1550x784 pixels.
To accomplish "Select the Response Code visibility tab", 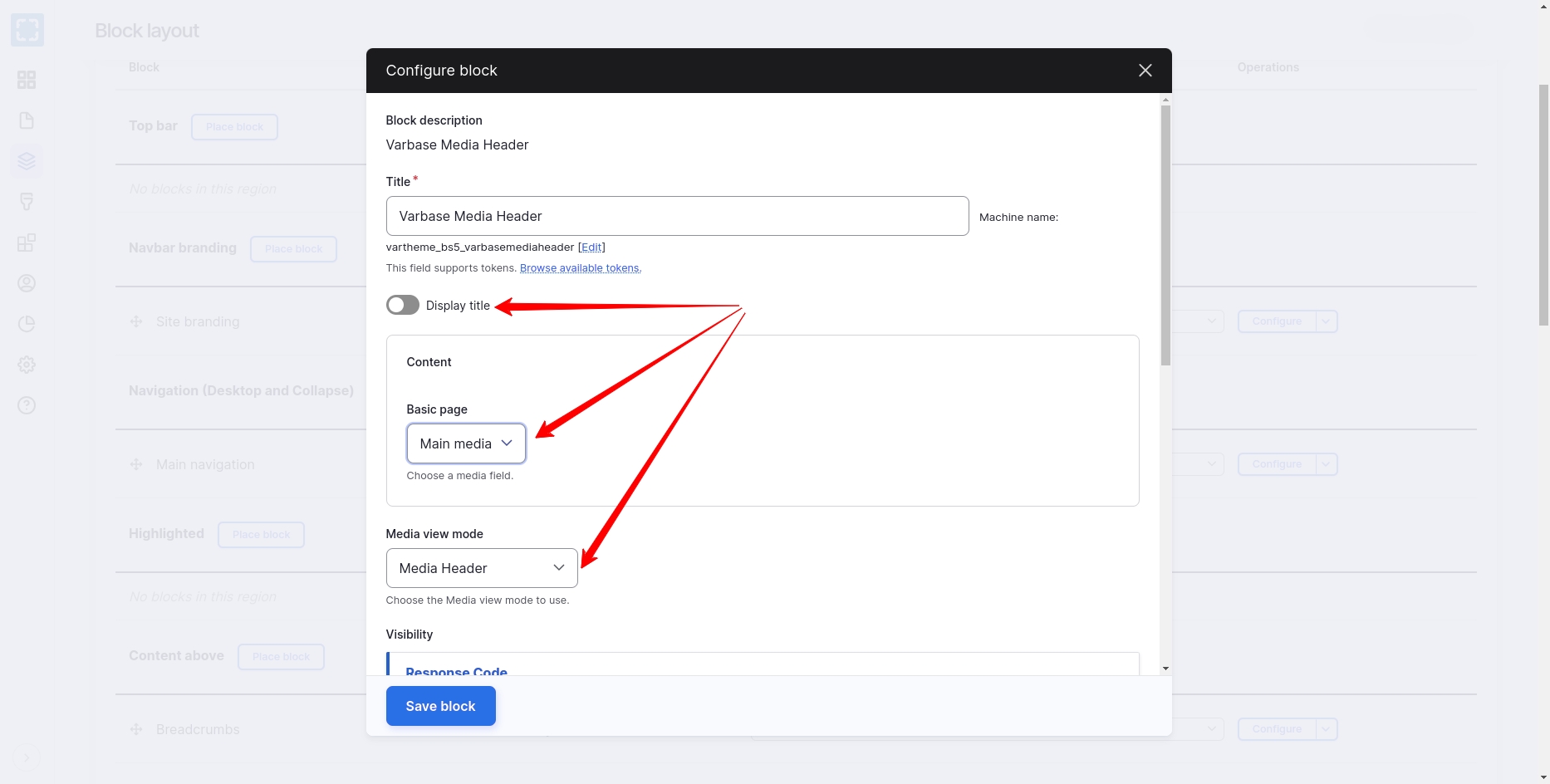I will coord(456,671).
